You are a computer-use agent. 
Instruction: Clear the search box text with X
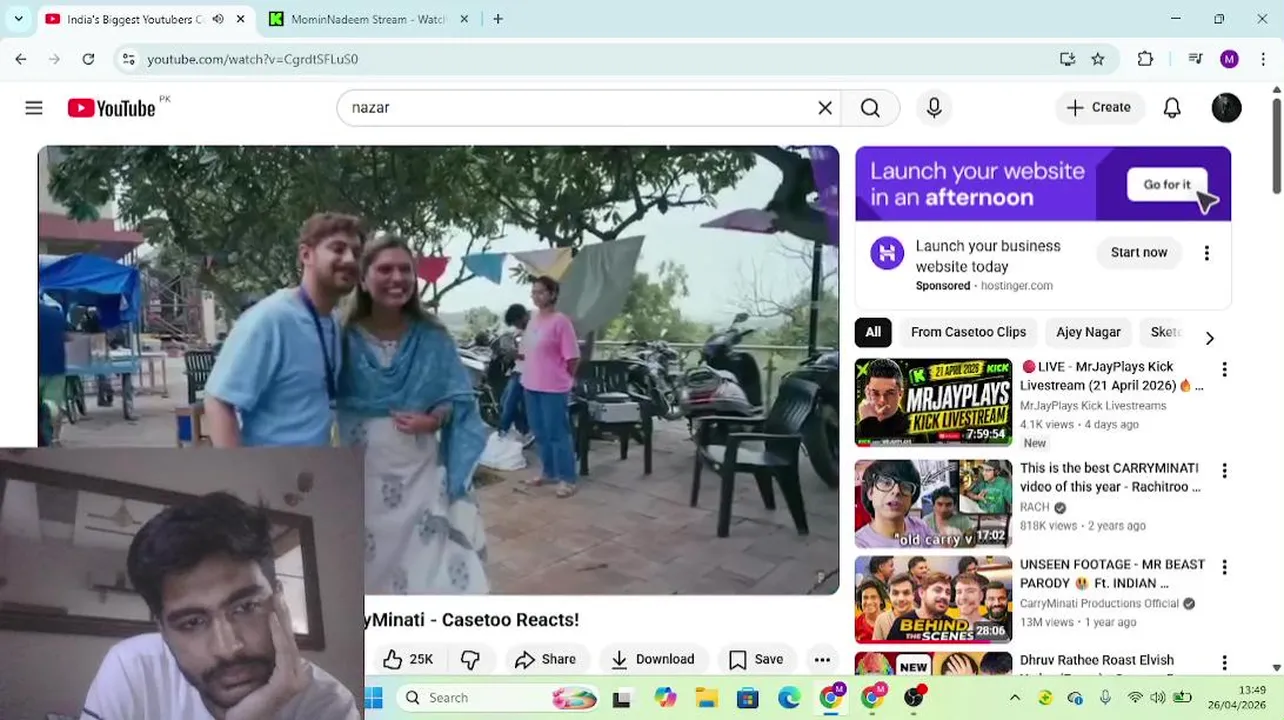pos(825,108)
